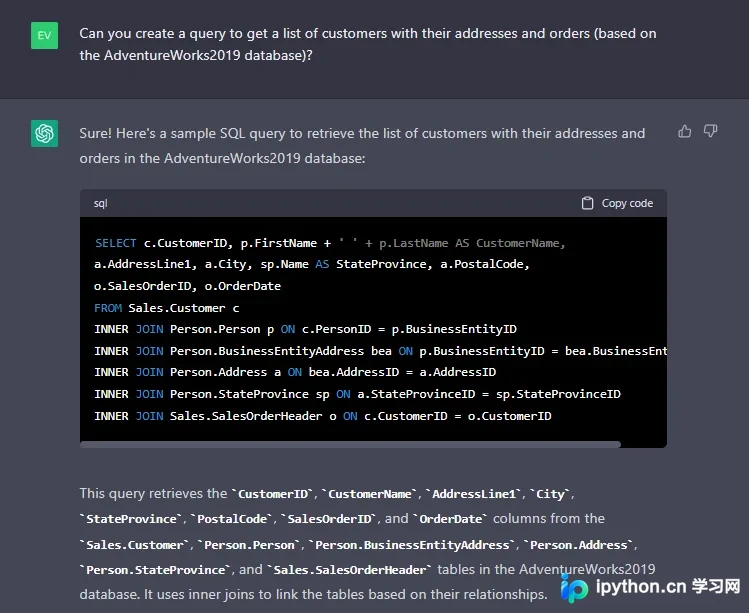
Task: Click the inline code `AddressLine1` in the explanation
Action: pos(474,494)
